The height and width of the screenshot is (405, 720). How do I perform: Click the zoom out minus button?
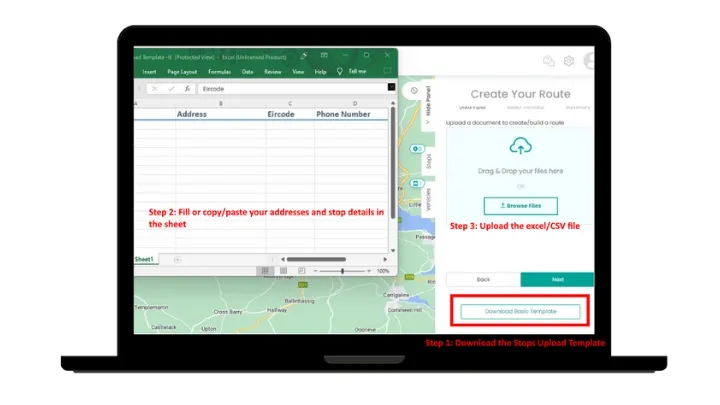coord(315,271)
